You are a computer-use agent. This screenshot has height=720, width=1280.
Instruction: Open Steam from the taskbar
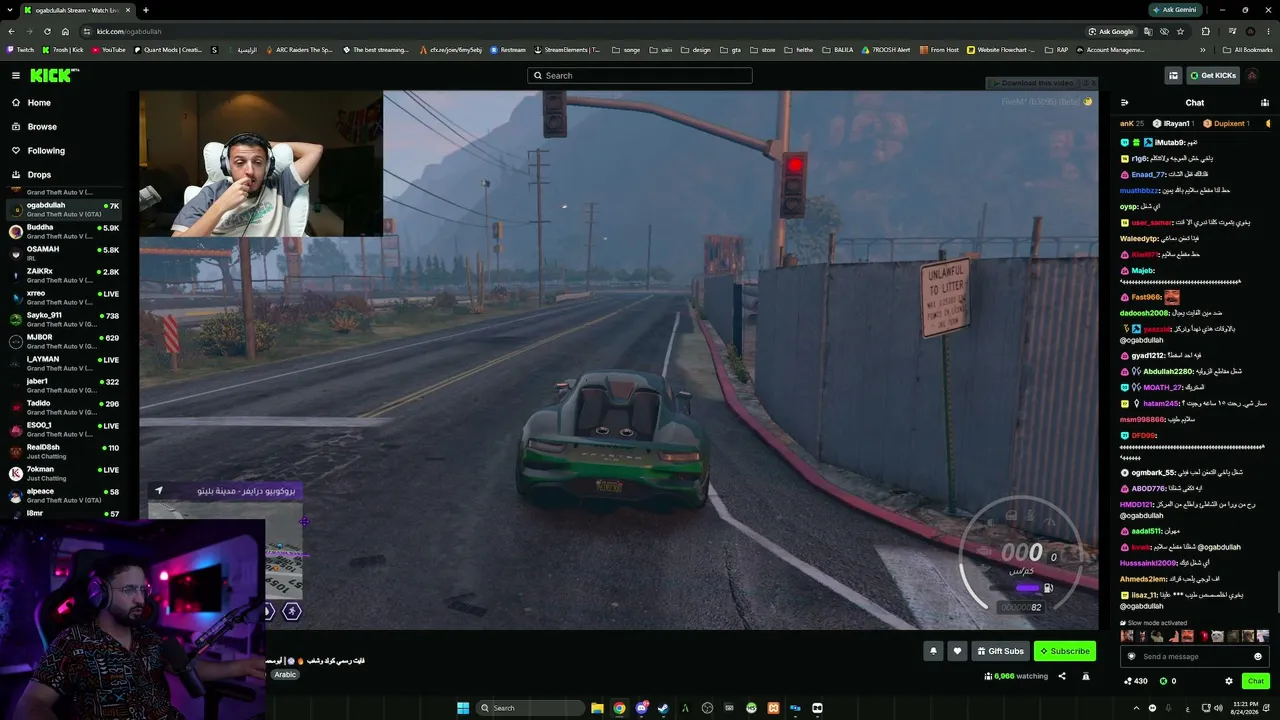tap(663, 708)
